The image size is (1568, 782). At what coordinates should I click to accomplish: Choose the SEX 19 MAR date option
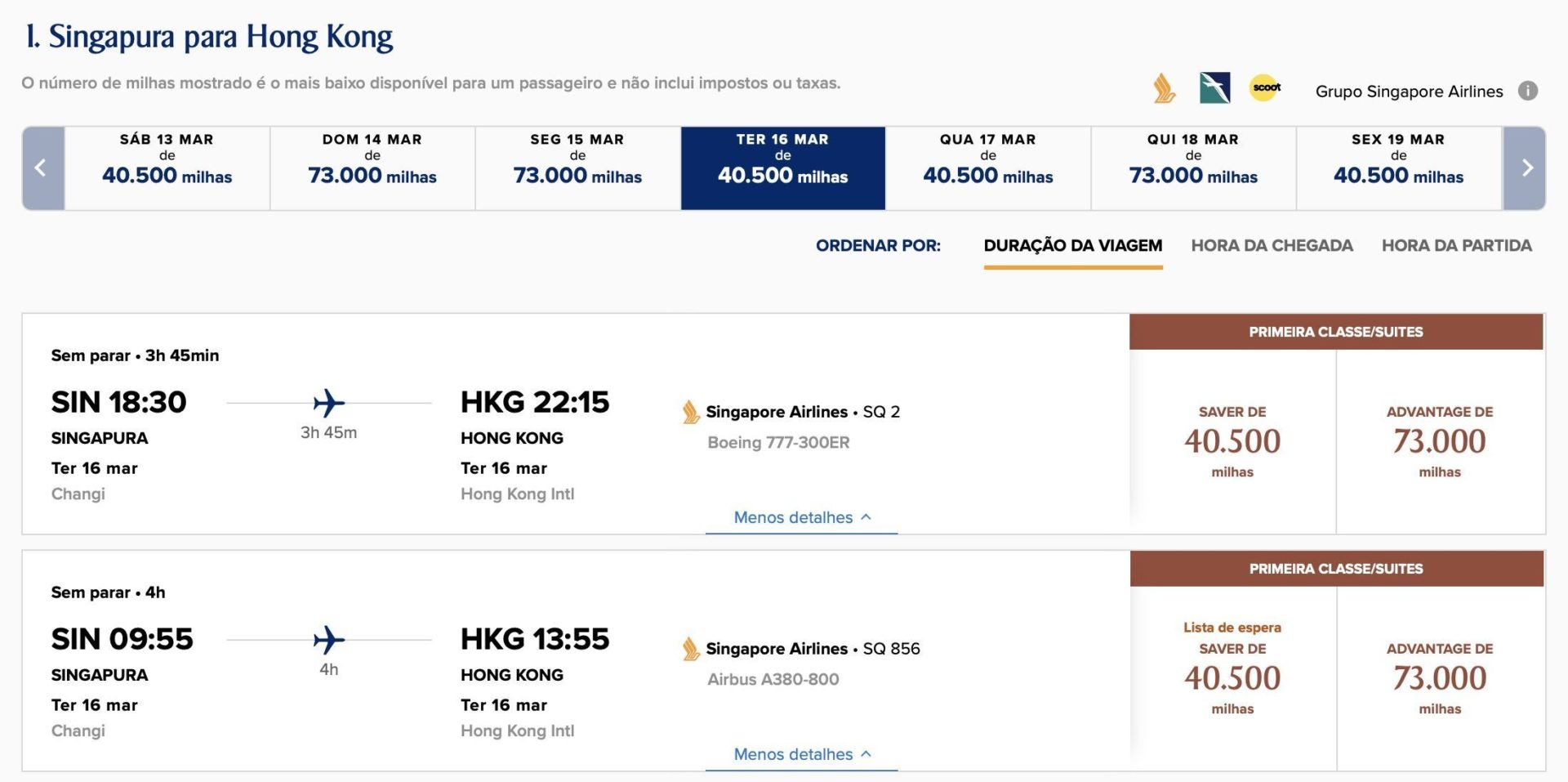coord(1398,168)
